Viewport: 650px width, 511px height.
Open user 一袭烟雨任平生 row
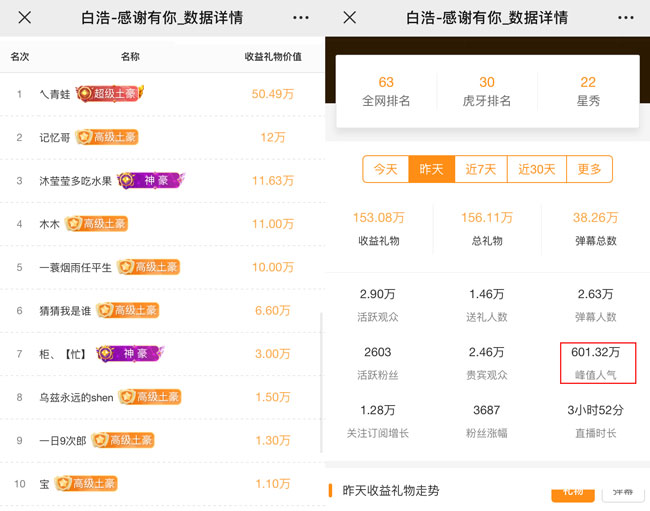point(160,267)
